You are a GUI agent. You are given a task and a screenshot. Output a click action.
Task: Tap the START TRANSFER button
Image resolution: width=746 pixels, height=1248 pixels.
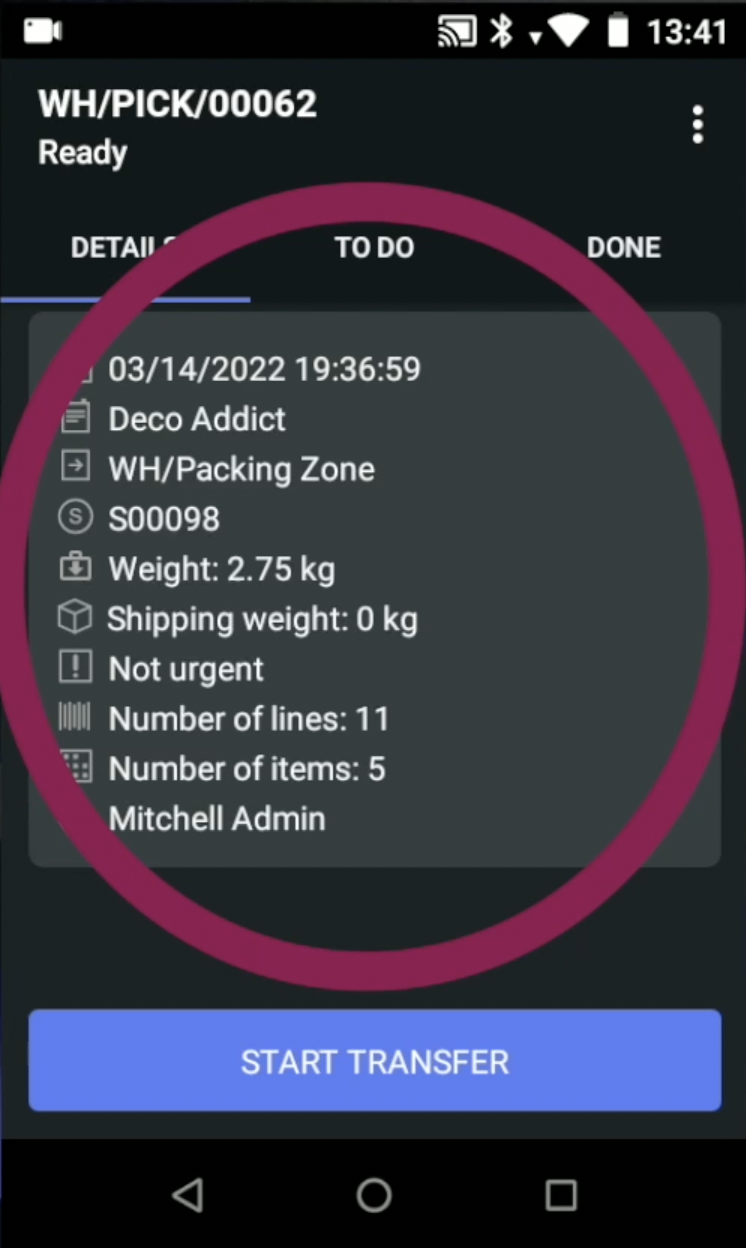tap(374, 1060)
